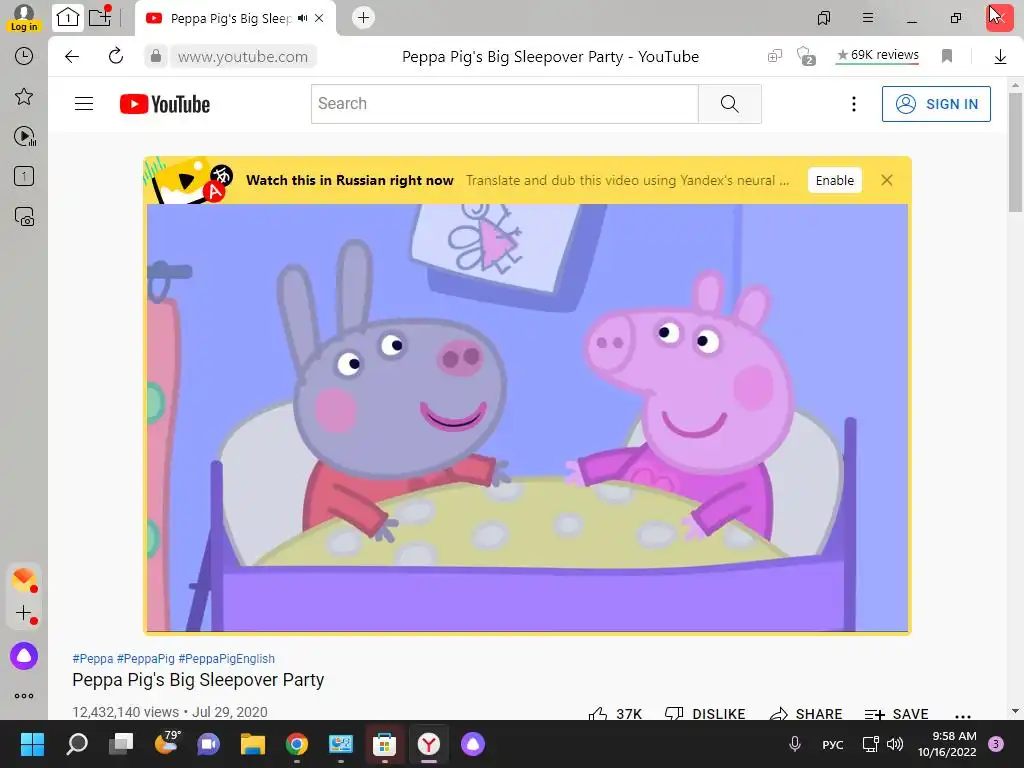
Task: Launch Google Chrome from the taskbar
Action: 296,744
